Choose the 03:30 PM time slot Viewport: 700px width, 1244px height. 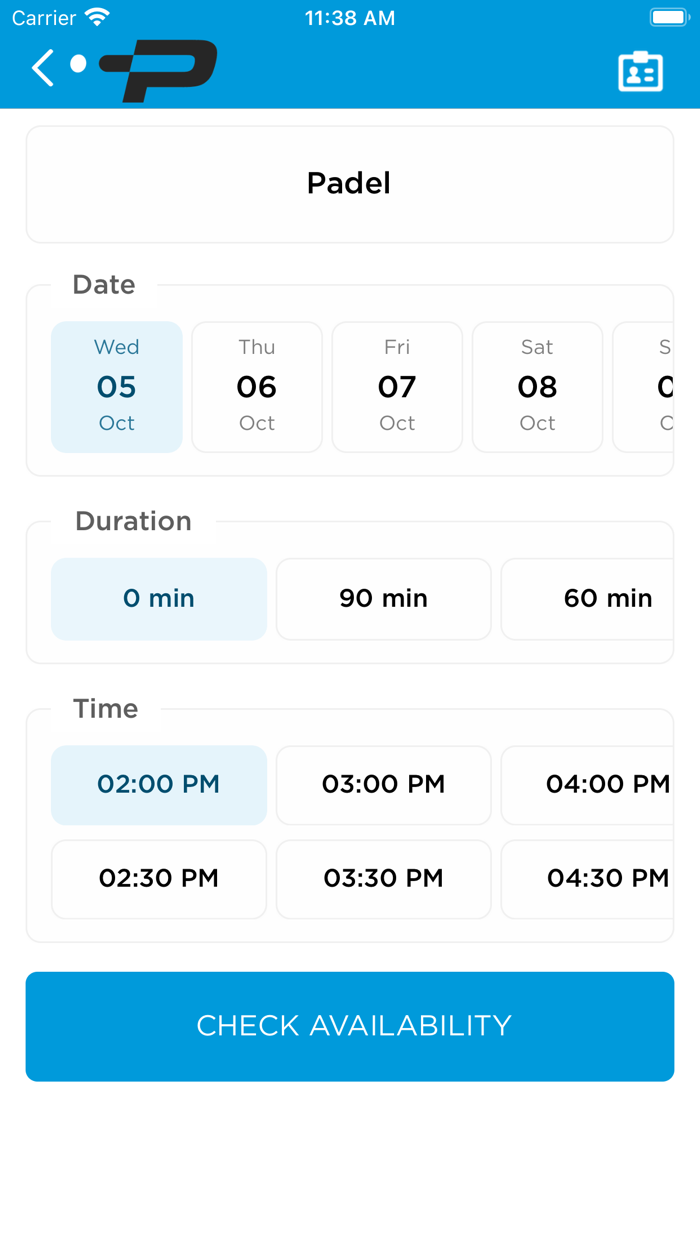click(384, 879)
